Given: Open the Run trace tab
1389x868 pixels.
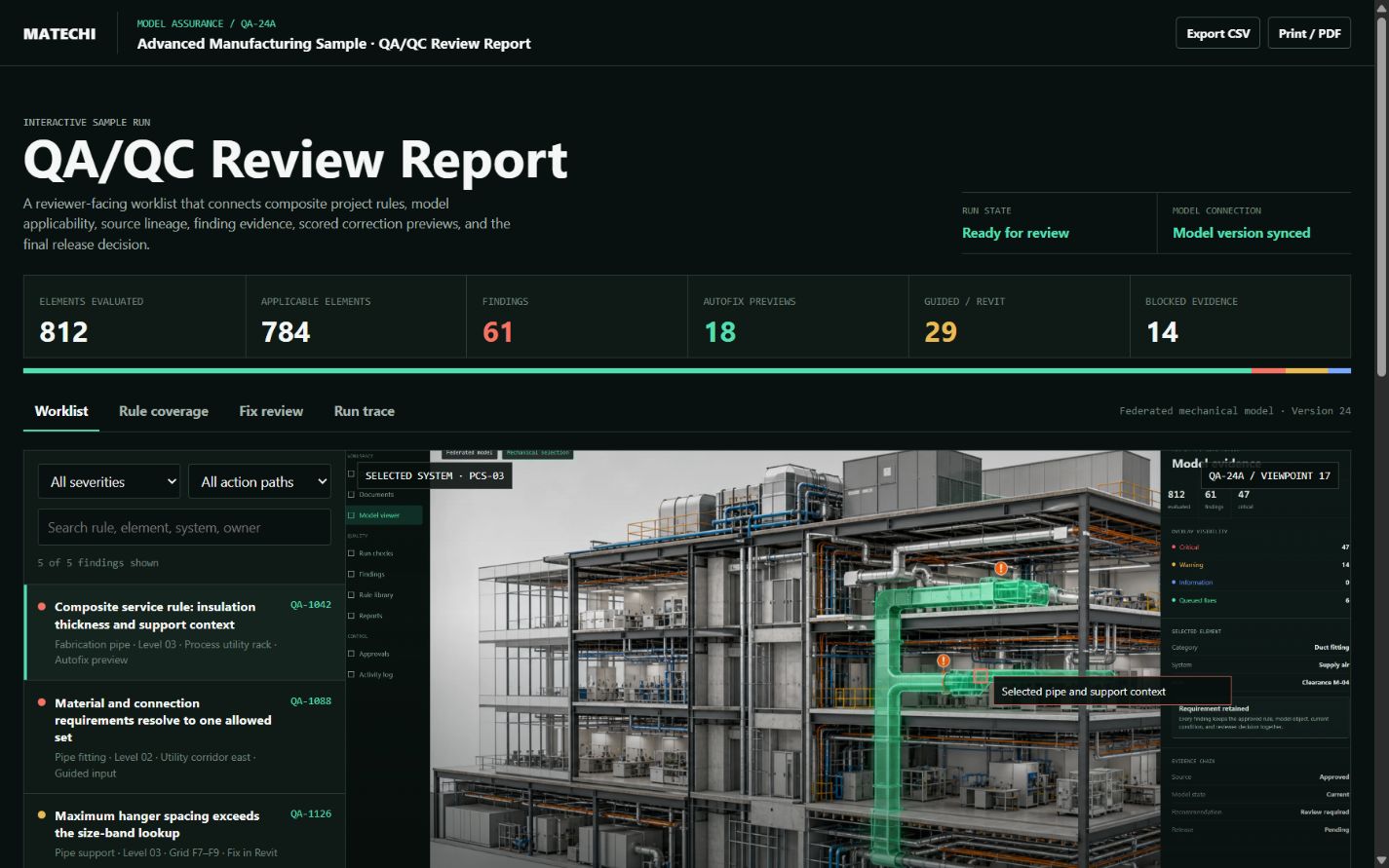Looking at the screenshot, I should point(365,411).
